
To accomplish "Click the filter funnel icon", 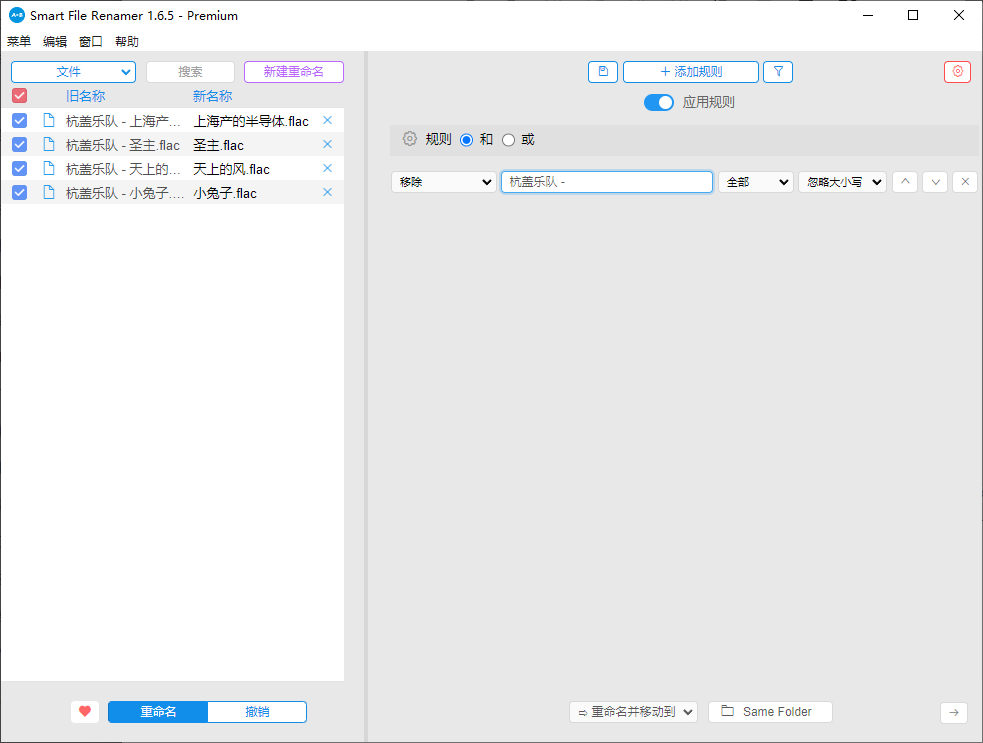I will pyautogui.click(x=778, y=72).
